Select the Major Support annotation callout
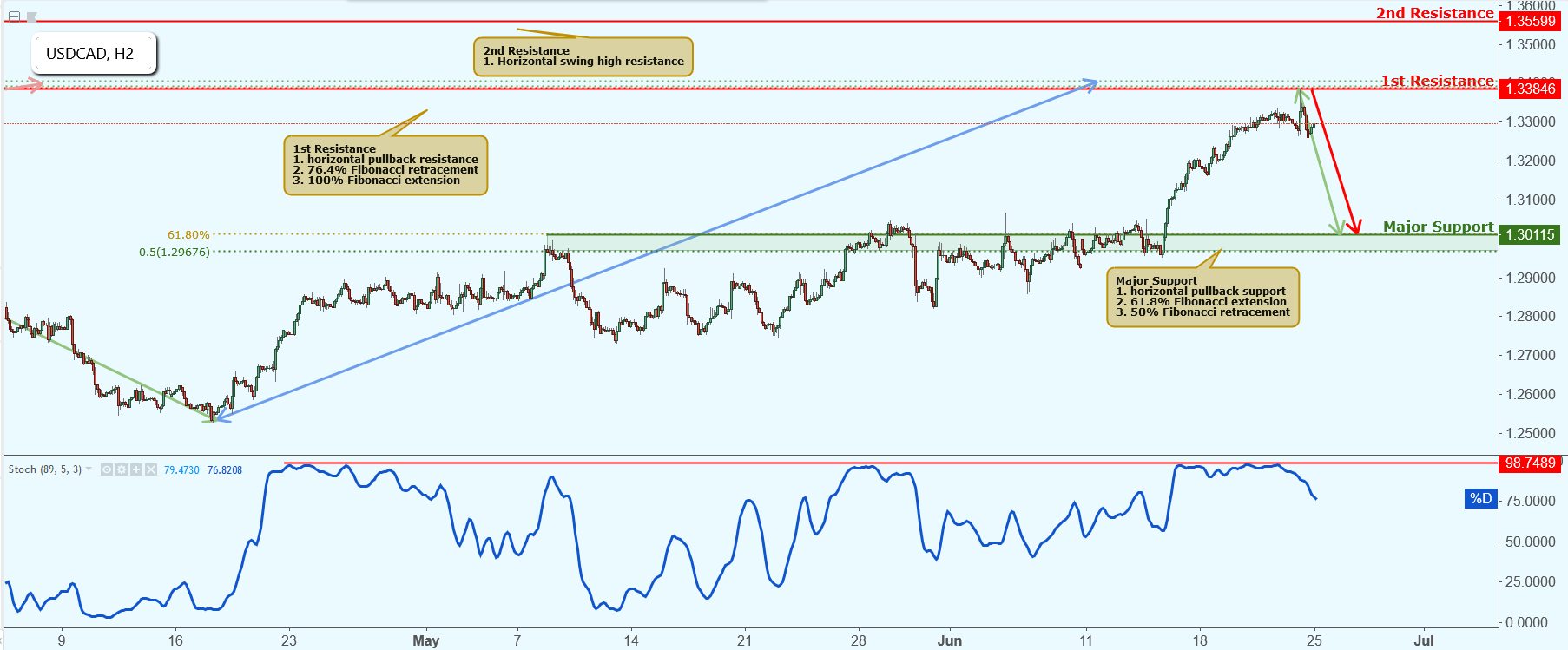 [x=1202, y=297]
